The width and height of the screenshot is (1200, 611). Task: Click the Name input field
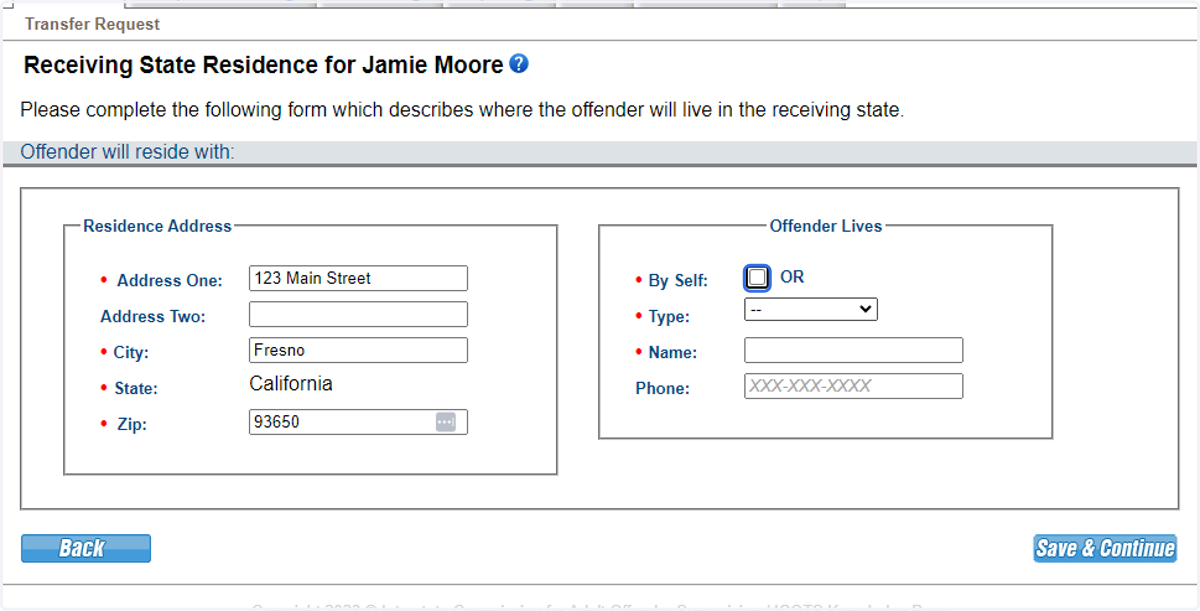pos(854,350)
